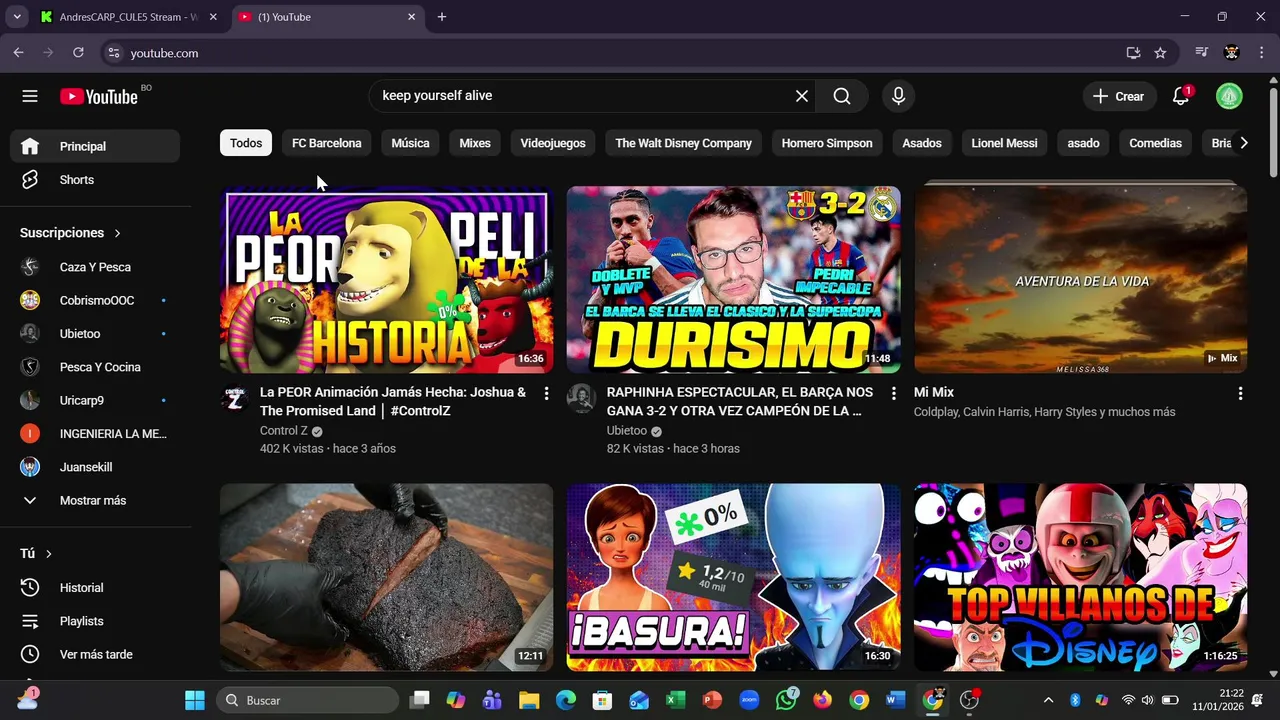Open site information icon in address bar
The image size is (1280, 720).
113,53
